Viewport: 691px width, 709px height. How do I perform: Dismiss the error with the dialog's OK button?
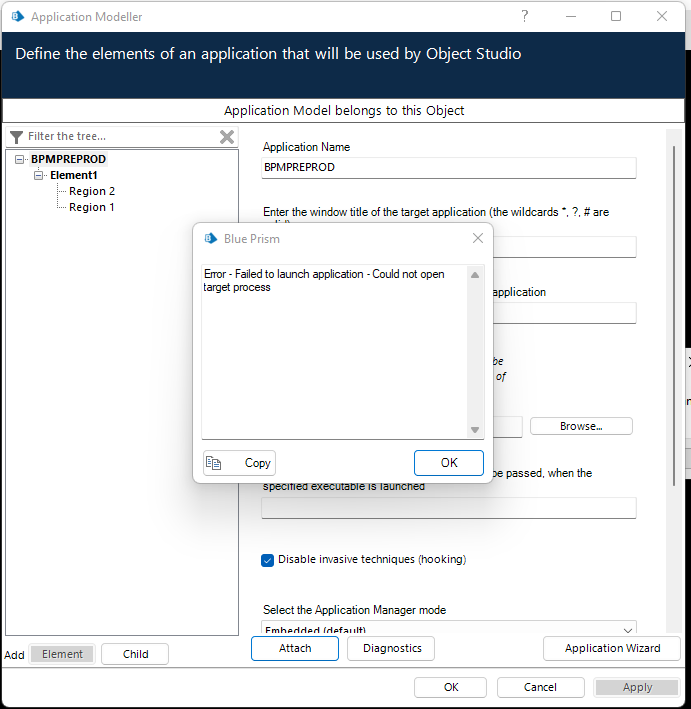pos(449,463)
